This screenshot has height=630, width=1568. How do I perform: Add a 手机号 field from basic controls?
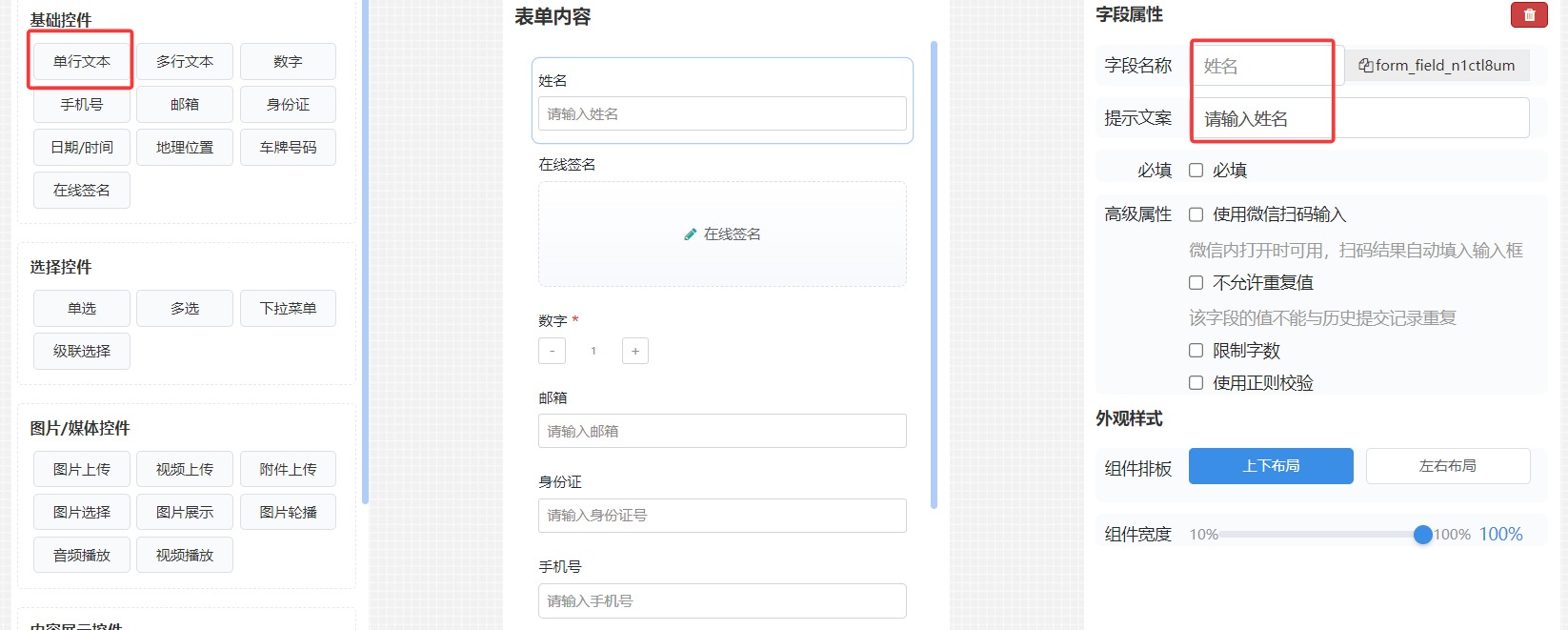(x=81, y=104)
